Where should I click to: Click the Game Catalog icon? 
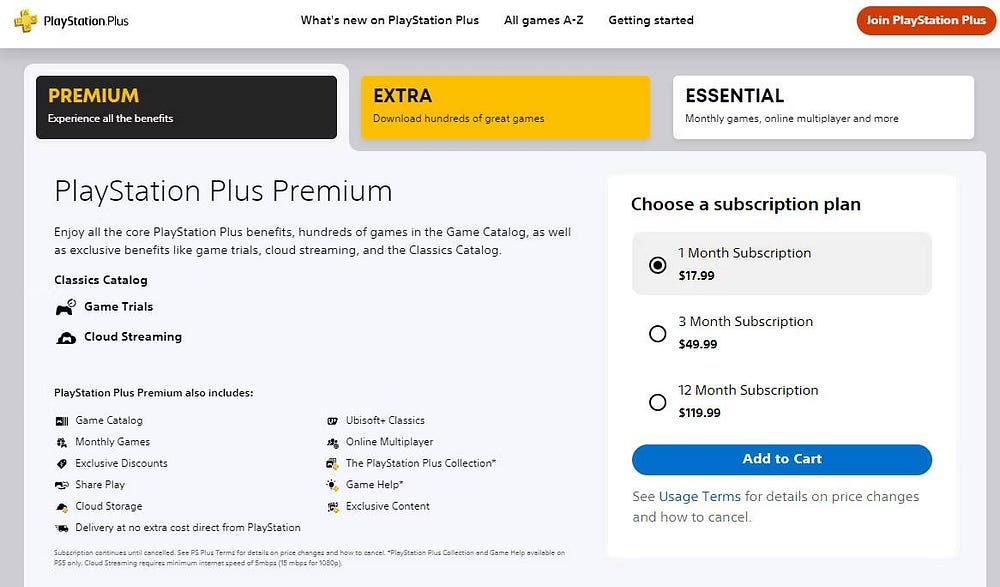click(x=60, y=420)
